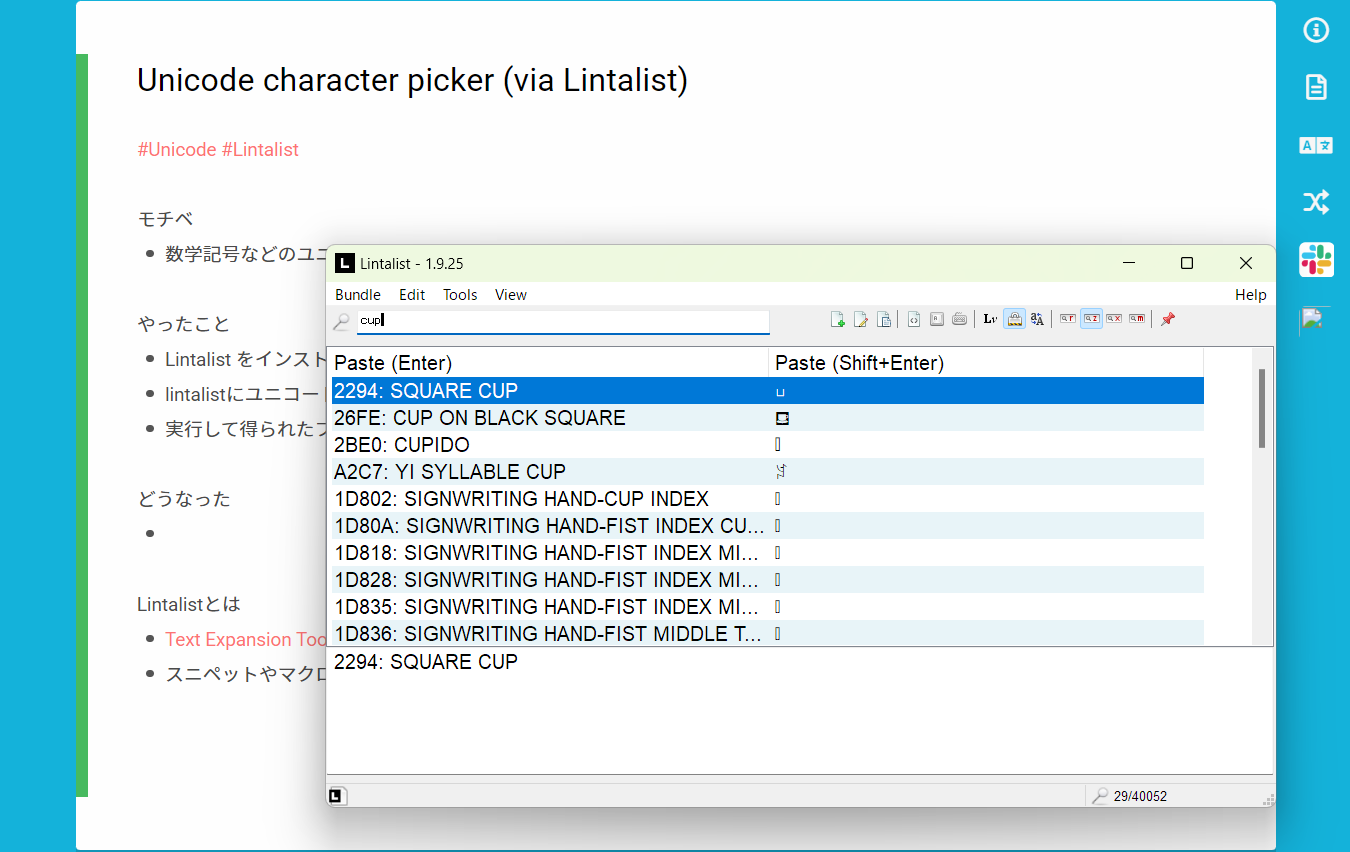Image resolution: width=1350 pixels, height=852 pixels.
Task: Click the "Lintalistとは" heading on the page
Action: click(189, 605)
